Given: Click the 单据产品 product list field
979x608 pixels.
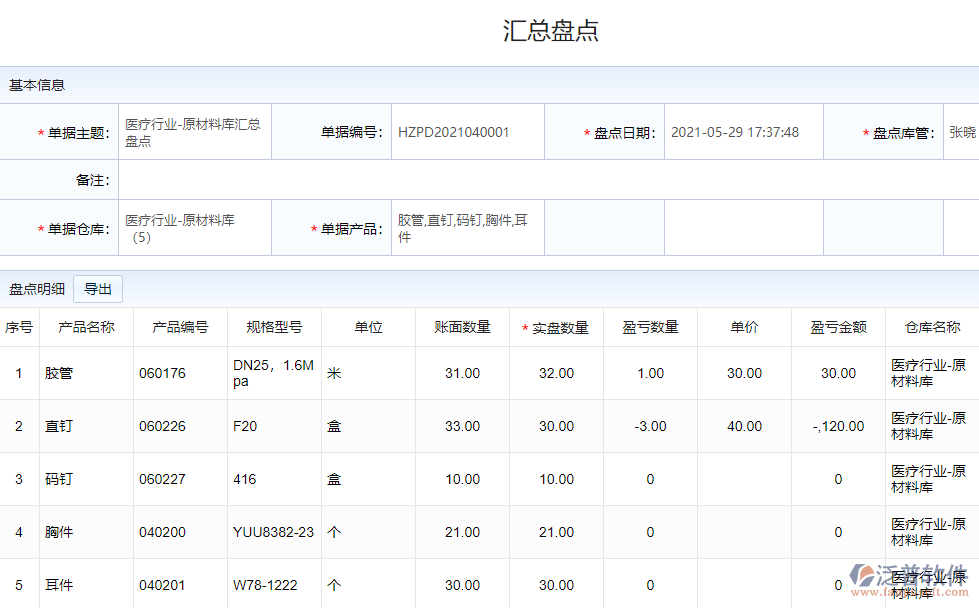Looking at the screenshot, I should point(467,228).
